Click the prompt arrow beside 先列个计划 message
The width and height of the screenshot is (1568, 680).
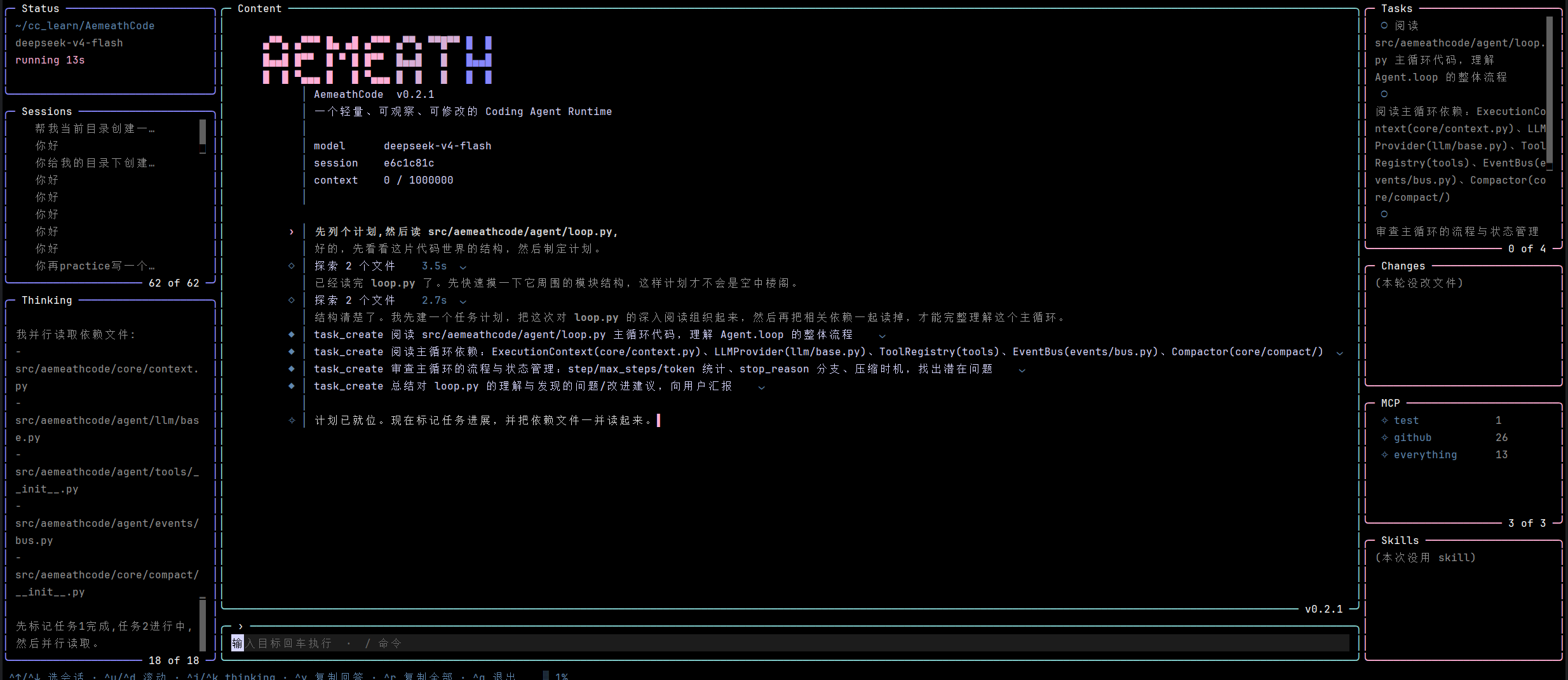(x=292, y=232)
